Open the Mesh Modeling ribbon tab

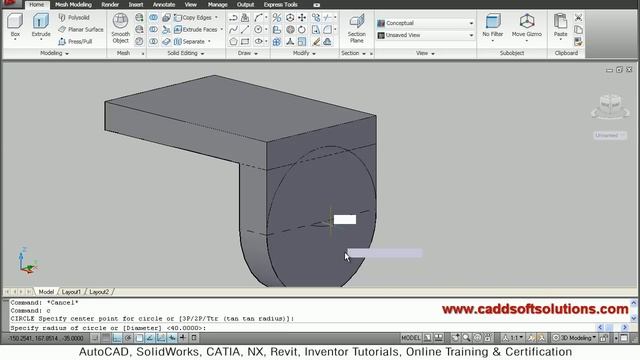(73, 4)
